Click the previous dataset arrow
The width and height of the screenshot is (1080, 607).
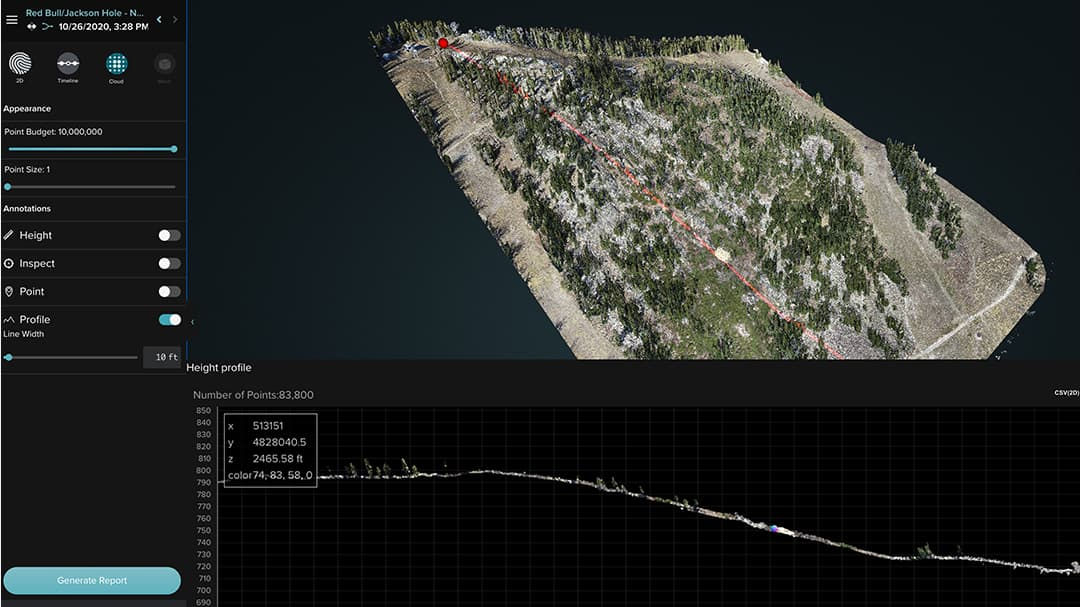click(158, 18)
